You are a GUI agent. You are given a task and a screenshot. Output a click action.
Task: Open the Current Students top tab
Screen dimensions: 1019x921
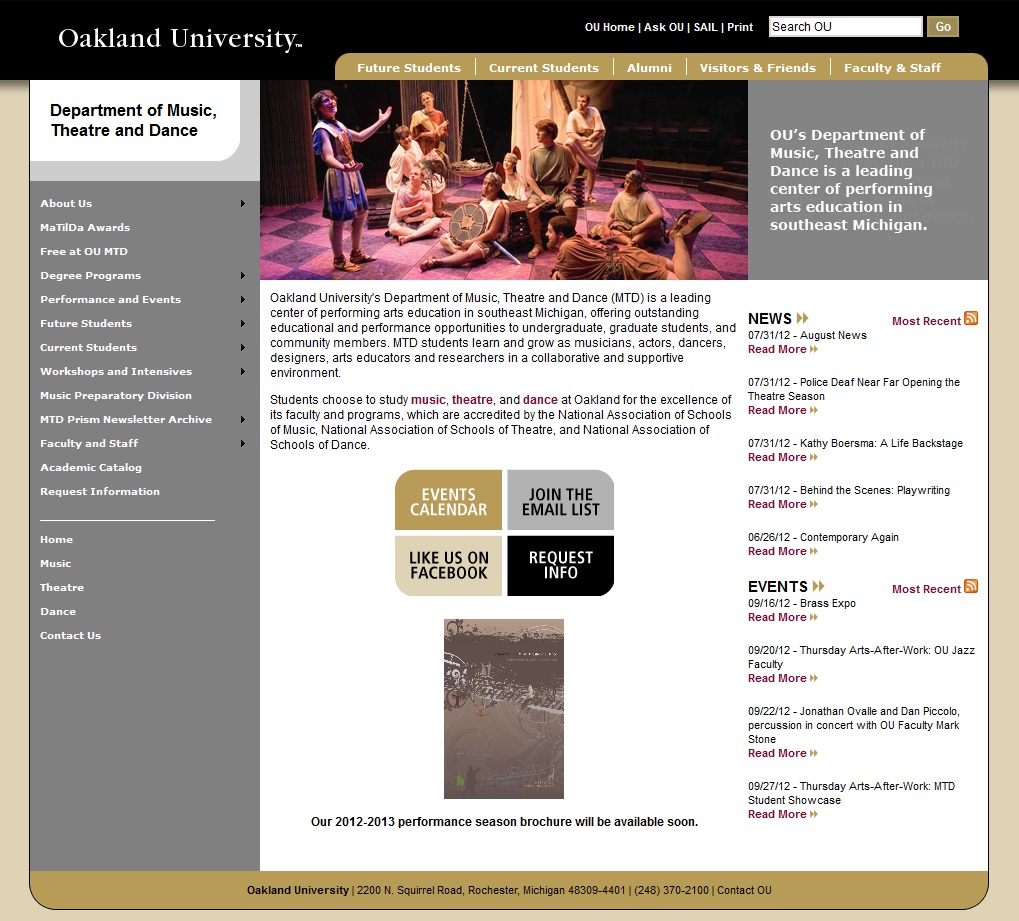(x=544, y=68)
